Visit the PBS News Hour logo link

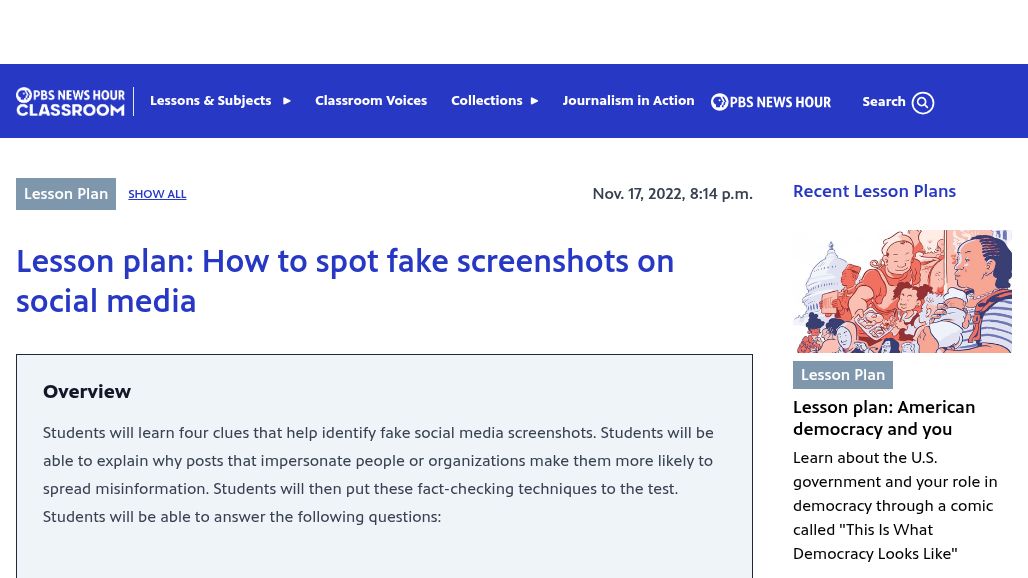click(x=771, y=102)
